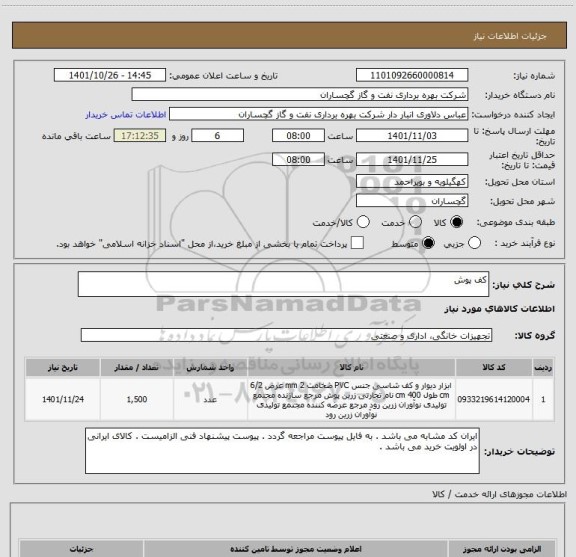Click the الزامی بودن ارائه مجوز column header
Image resolution: width=576 pixels, height=557 pixels.
pyautogui.click(x=502, y=549)
